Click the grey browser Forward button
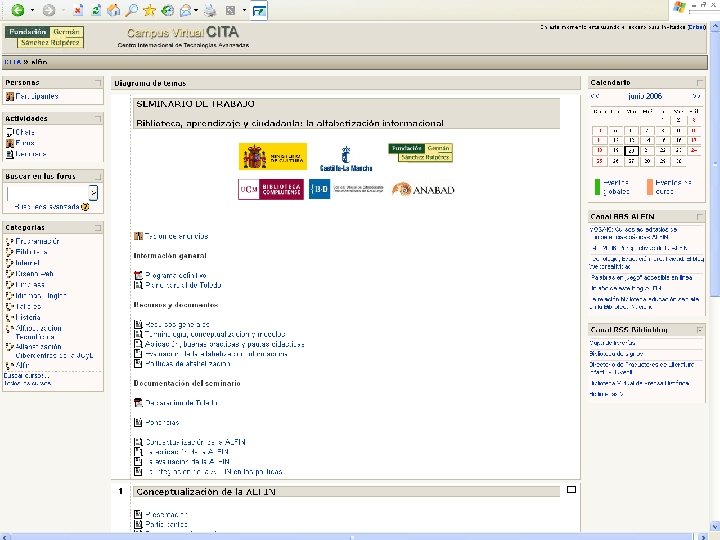The height and width of the screenshot is (540, 720). click(x=49, y=10)
